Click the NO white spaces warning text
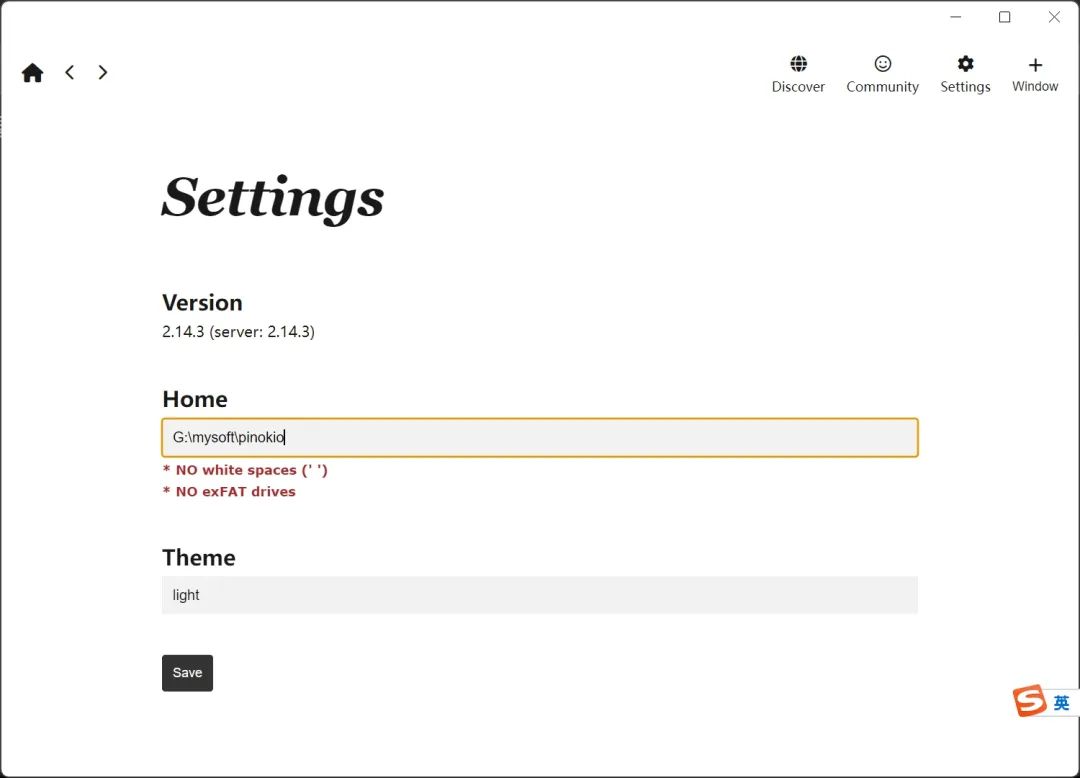This screenshot has height=778, width=1080. (245, 469)
